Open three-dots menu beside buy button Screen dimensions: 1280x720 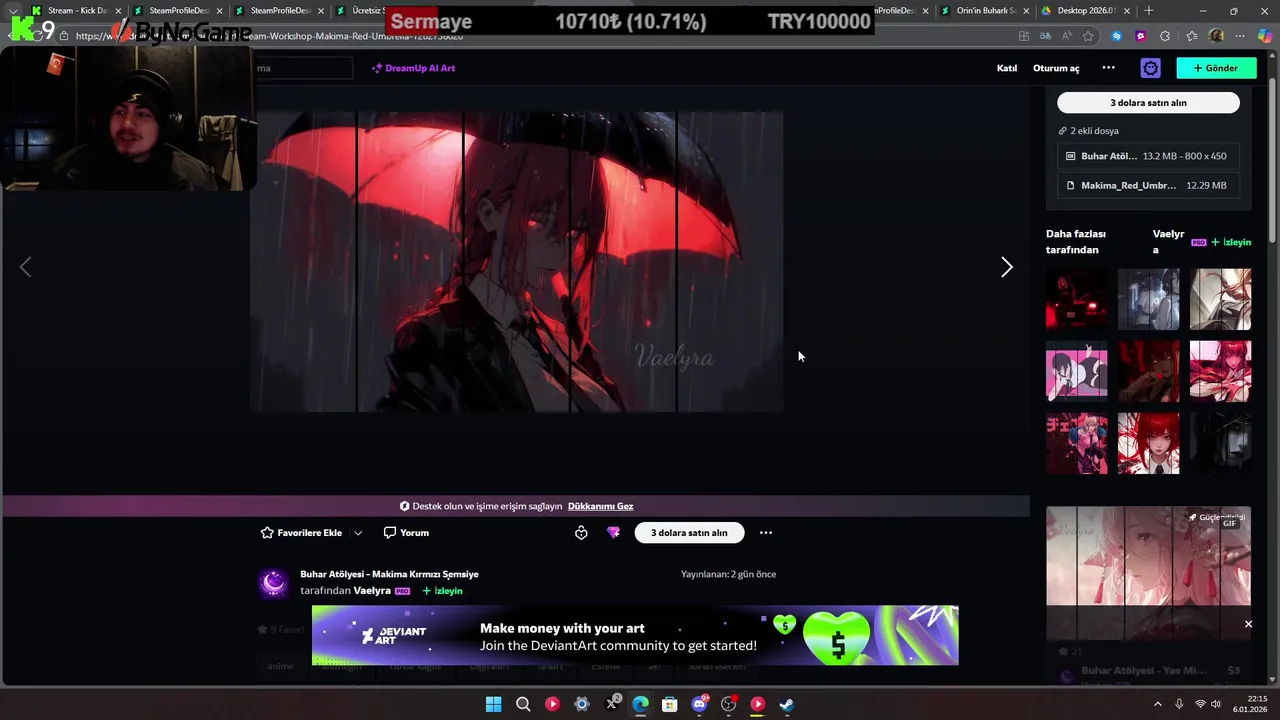tap(766, 533)
